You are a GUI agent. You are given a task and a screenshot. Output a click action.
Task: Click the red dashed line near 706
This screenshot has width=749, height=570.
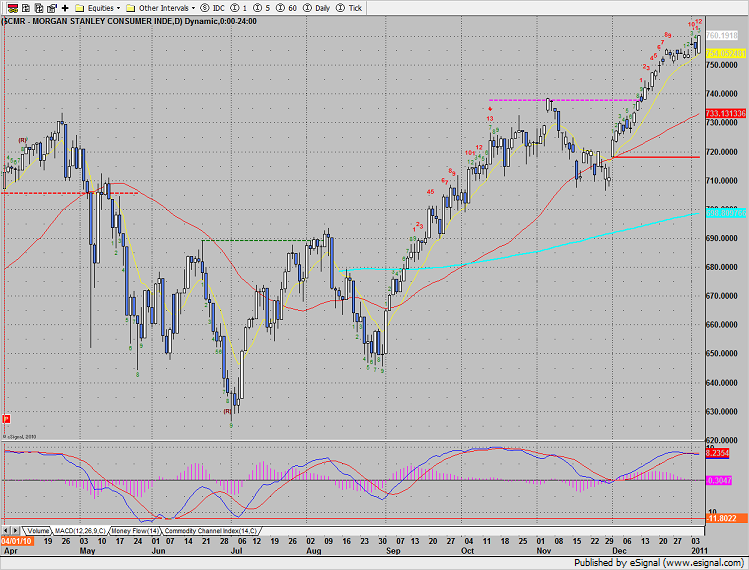click(69, 193)
